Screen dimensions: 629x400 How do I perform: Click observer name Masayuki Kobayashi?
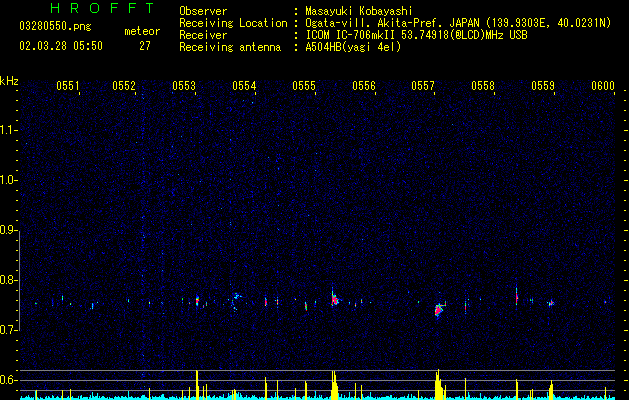[x=359, y=11]
